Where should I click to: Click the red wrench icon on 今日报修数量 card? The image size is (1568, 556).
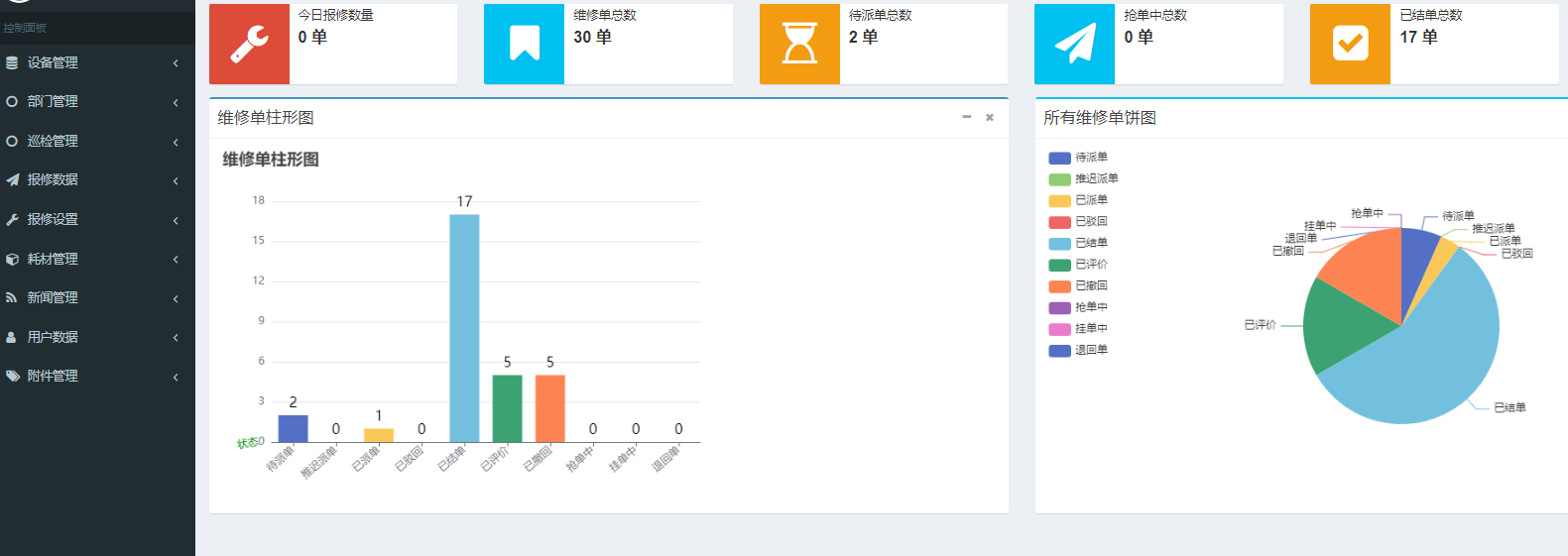[x=249, y=44]
